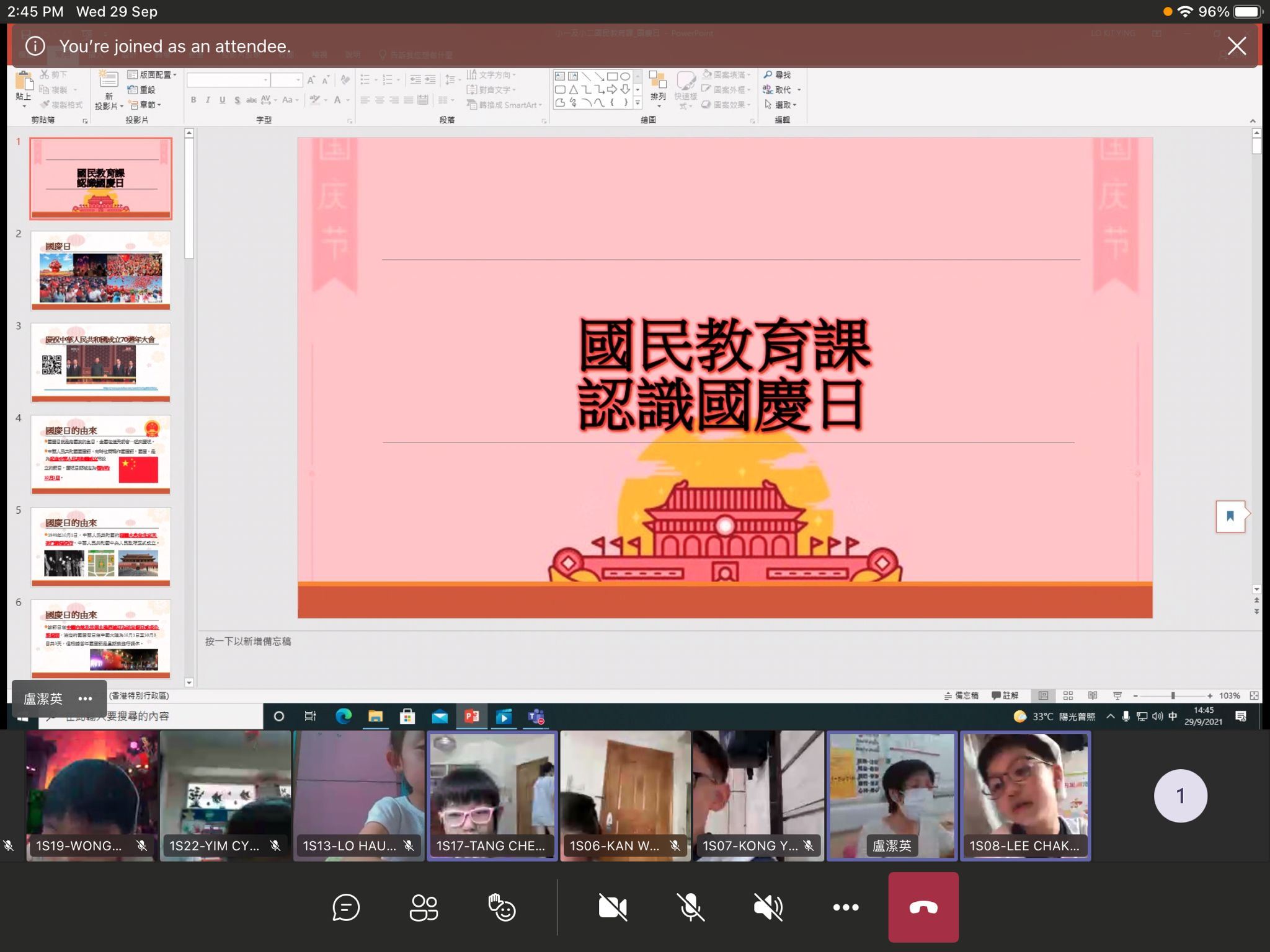Select the oval shape in shapes gallery
Screen dimensions: 1270x952
tap(625, 76)
